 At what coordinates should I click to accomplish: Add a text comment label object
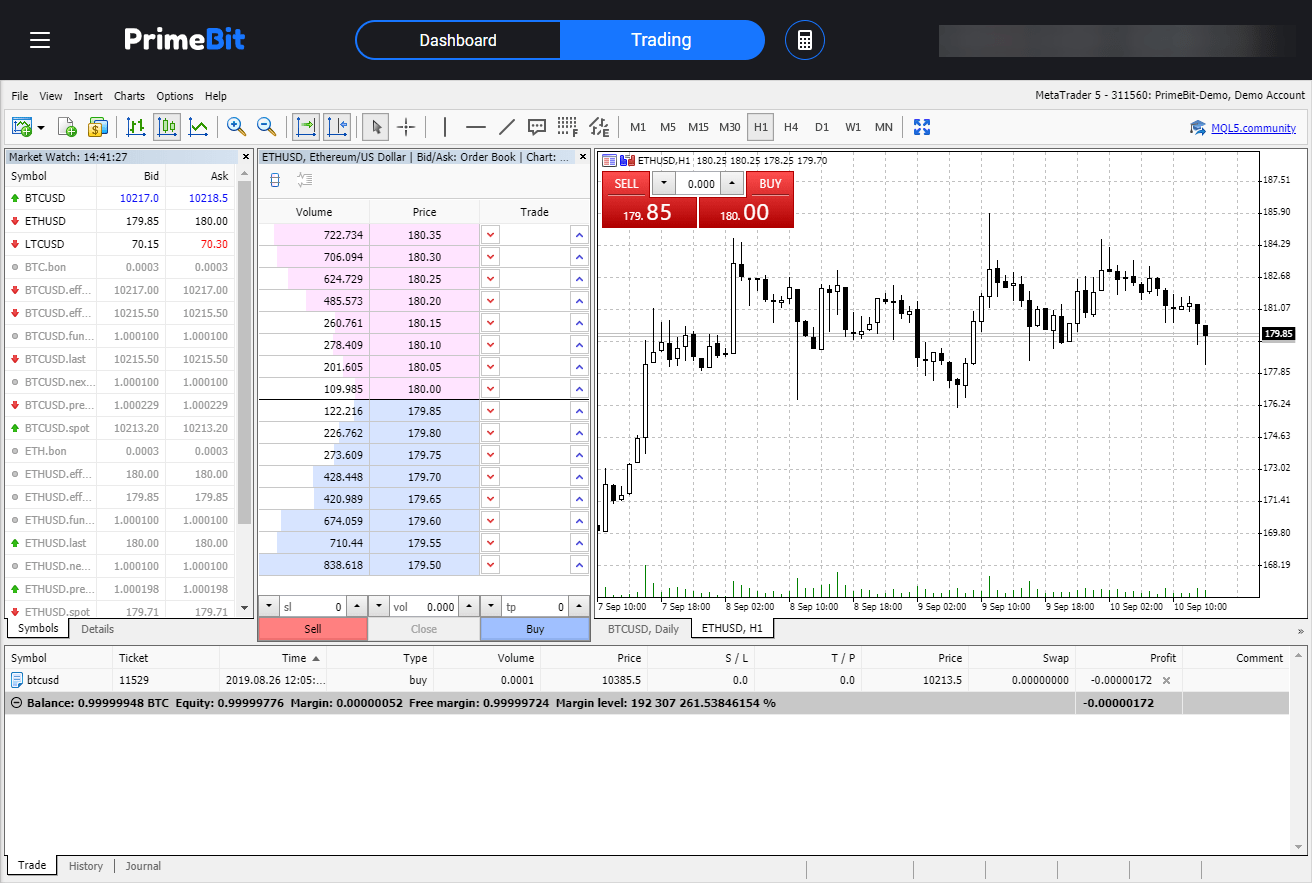point(537,127)
